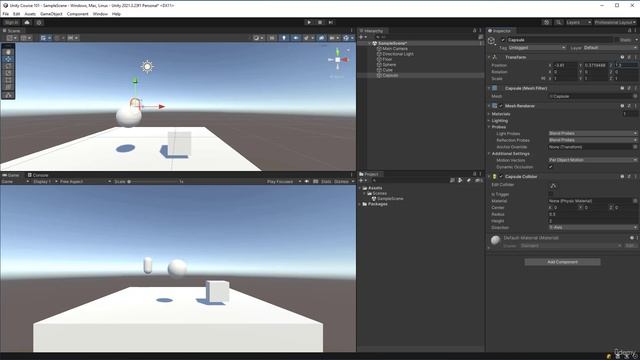
Task: Open Transform component help icon
Action: 622,58
